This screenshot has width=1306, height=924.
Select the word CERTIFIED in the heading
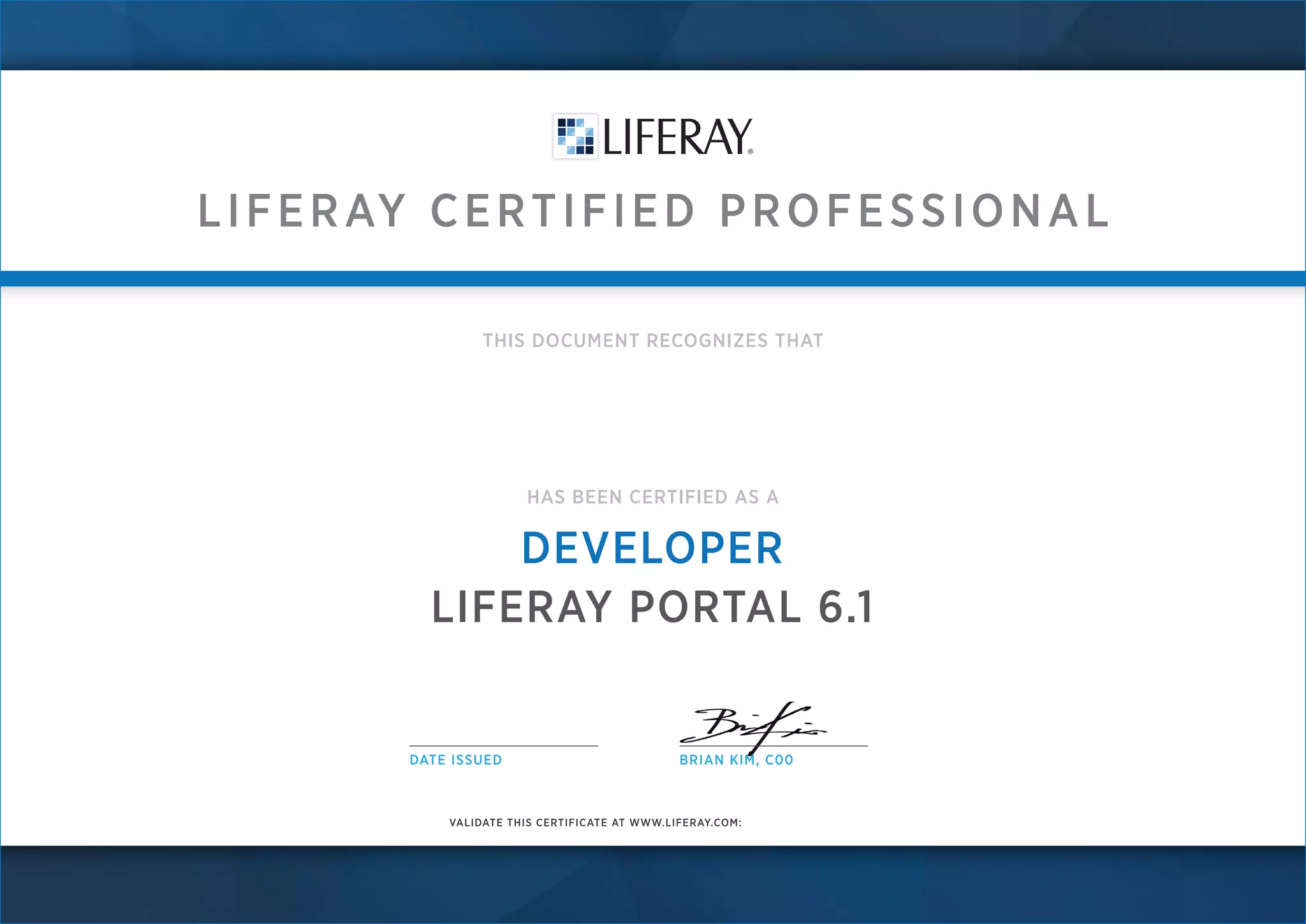tap(563, 211)
